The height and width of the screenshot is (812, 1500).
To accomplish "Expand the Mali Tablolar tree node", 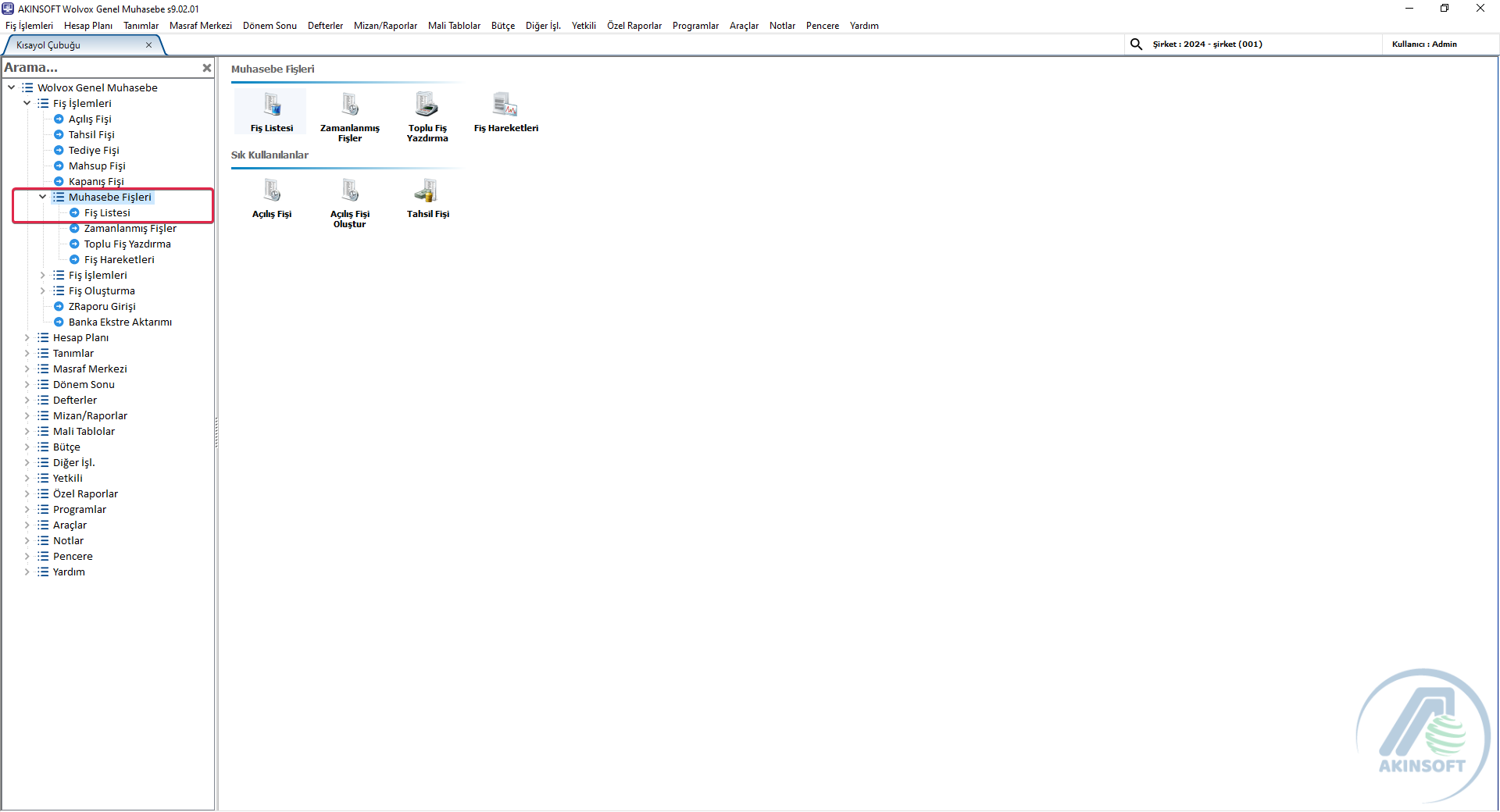I will (x=27, y=431).
